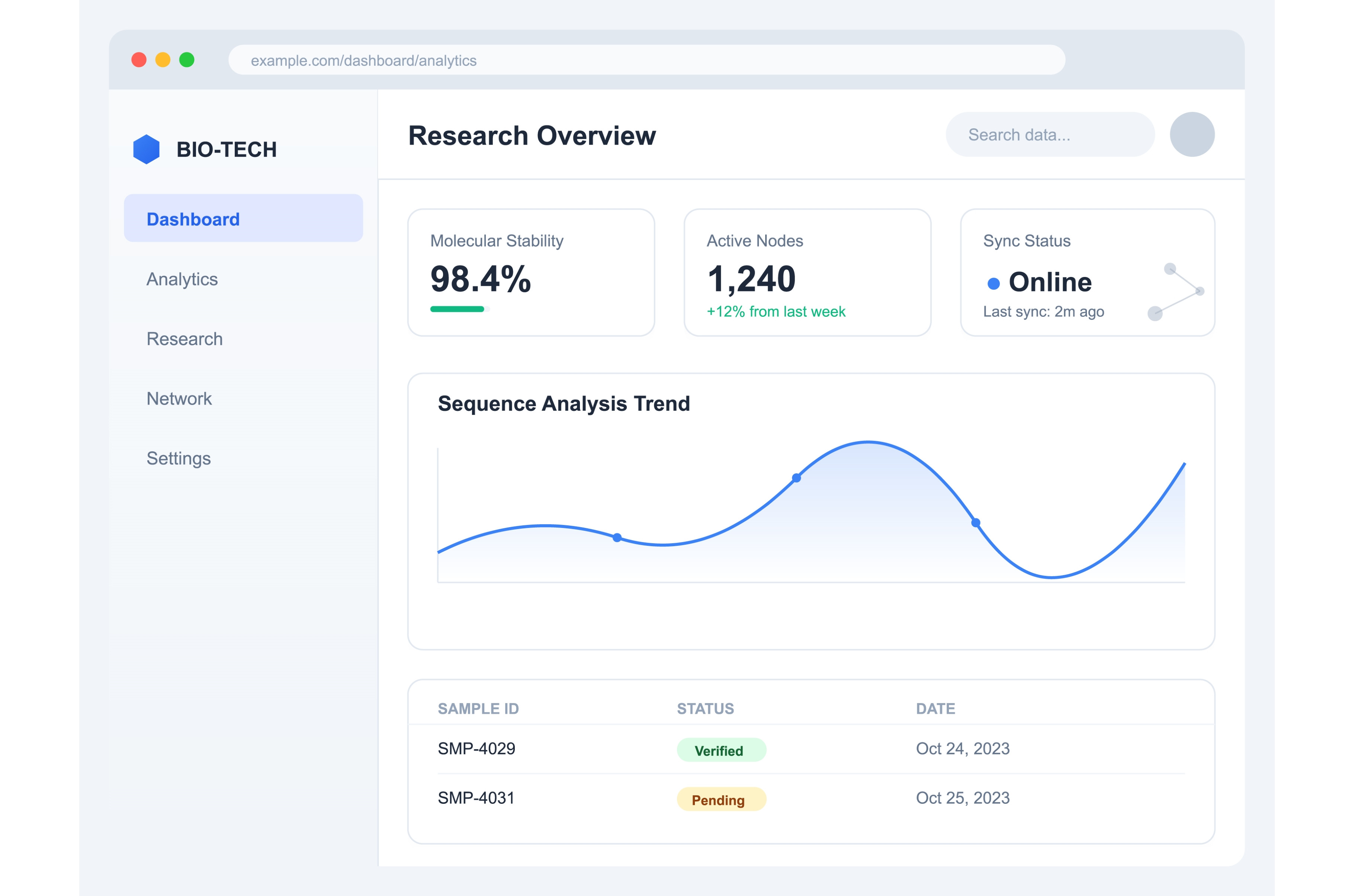Select Dashboard in the sidebar
This screenshot has height=896, width=1354.
pos(244,218)
